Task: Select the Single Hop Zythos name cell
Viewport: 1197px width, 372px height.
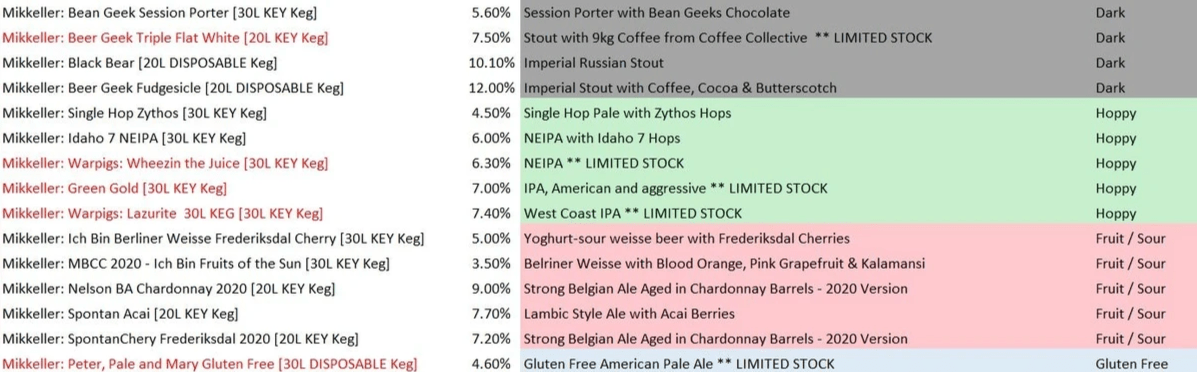Action: pyautogui.click(x=134, y=113)
